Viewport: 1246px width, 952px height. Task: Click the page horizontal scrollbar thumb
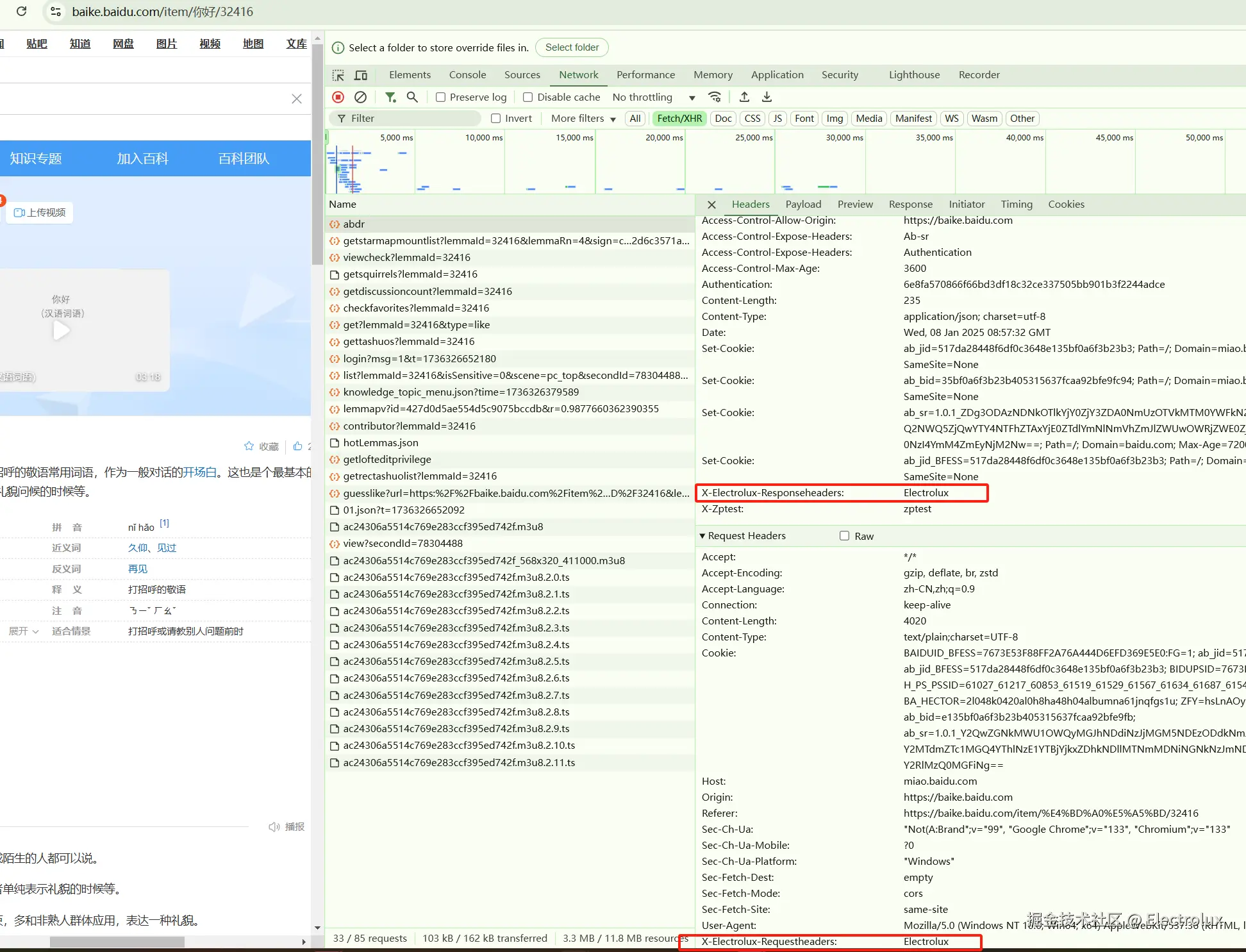click(117, 942)
